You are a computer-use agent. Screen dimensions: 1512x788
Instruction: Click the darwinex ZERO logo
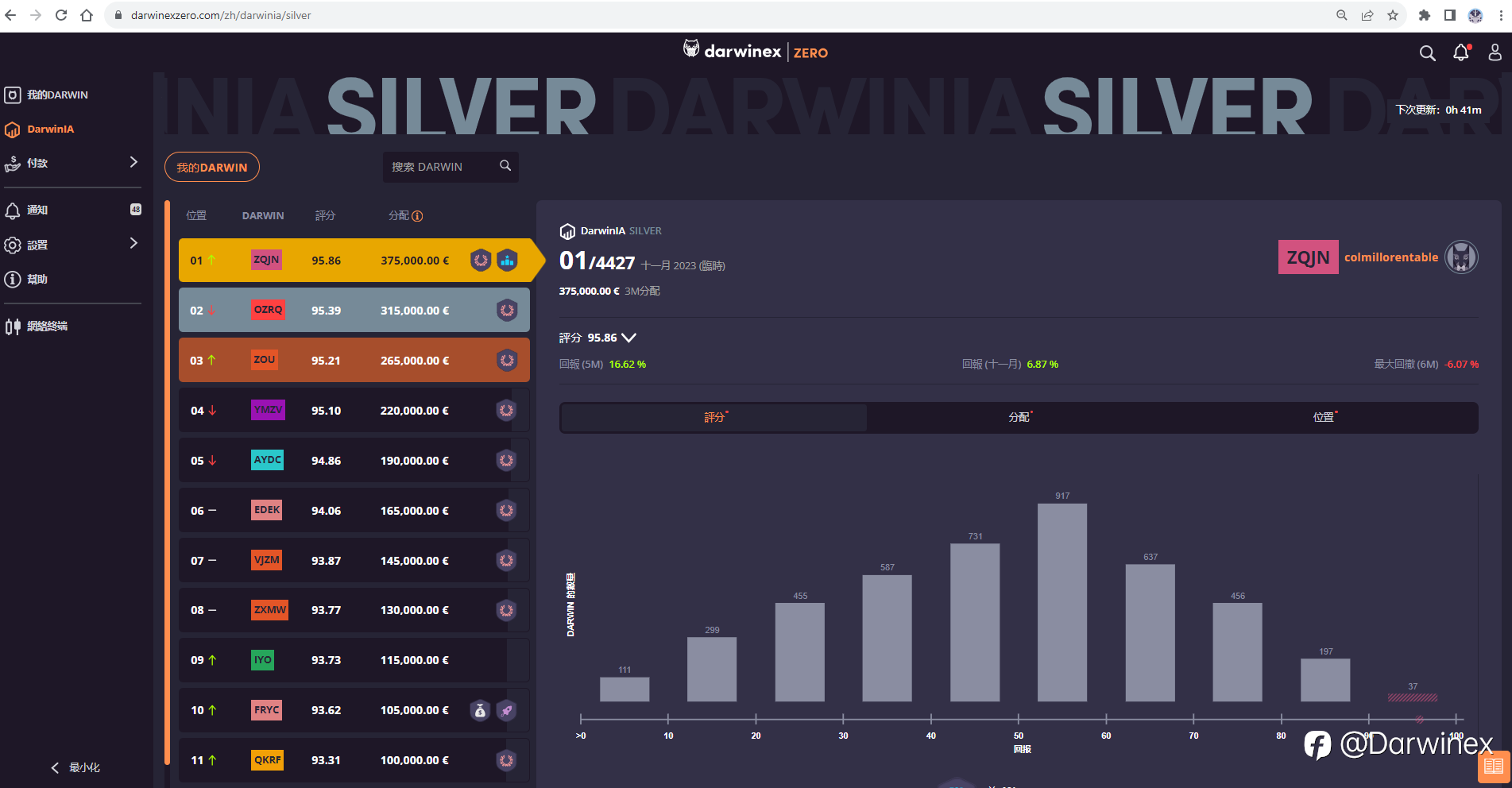[x=755, y=51]
